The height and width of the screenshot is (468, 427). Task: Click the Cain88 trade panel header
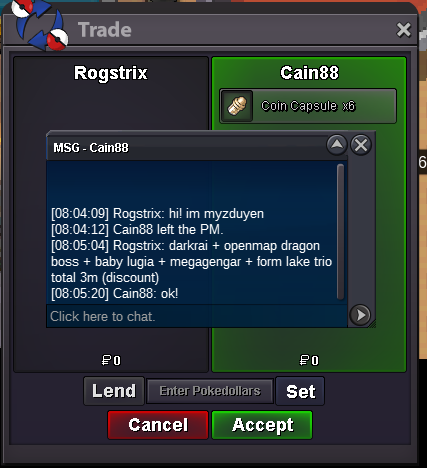click(x=309, y=73)
